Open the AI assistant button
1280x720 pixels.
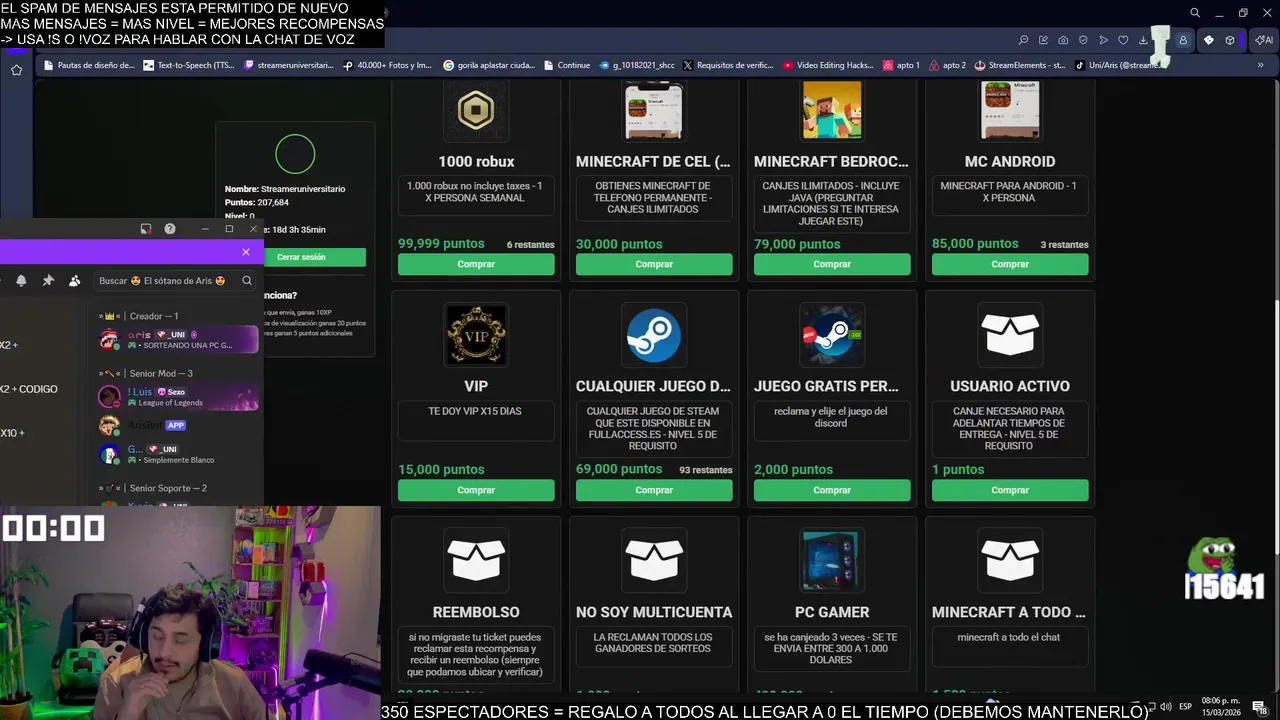pyautogui.click(x=1264, y=40)
